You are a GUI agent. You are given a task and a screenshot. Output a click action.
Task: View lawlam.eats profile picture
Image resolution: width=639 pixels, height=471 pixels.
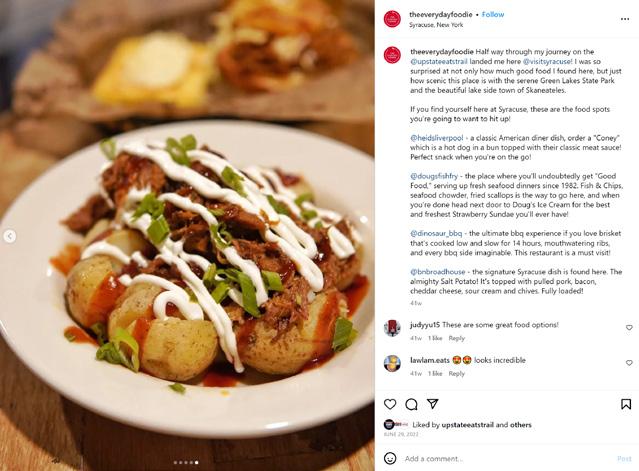392,363
